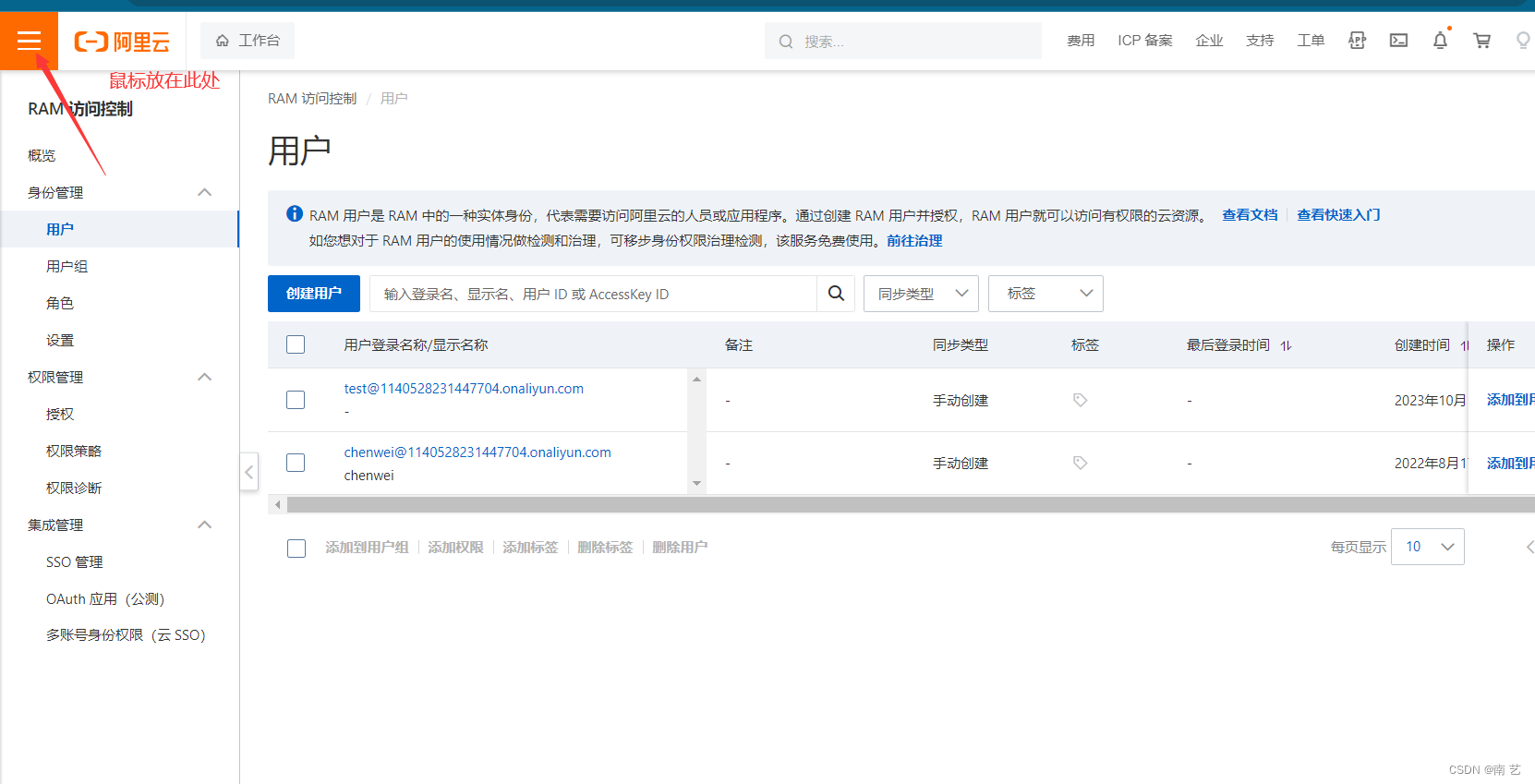The height and width of the screenshot is (784, 1535).
Task: Click 手动创建 in the test user row
Action: [x=961, y=401]
